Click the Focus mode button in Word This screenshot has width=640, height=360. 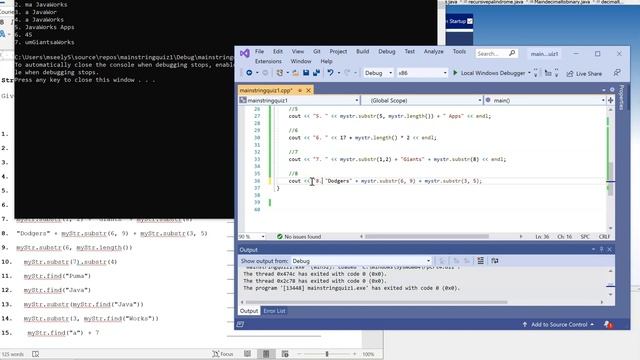point(223,354)
